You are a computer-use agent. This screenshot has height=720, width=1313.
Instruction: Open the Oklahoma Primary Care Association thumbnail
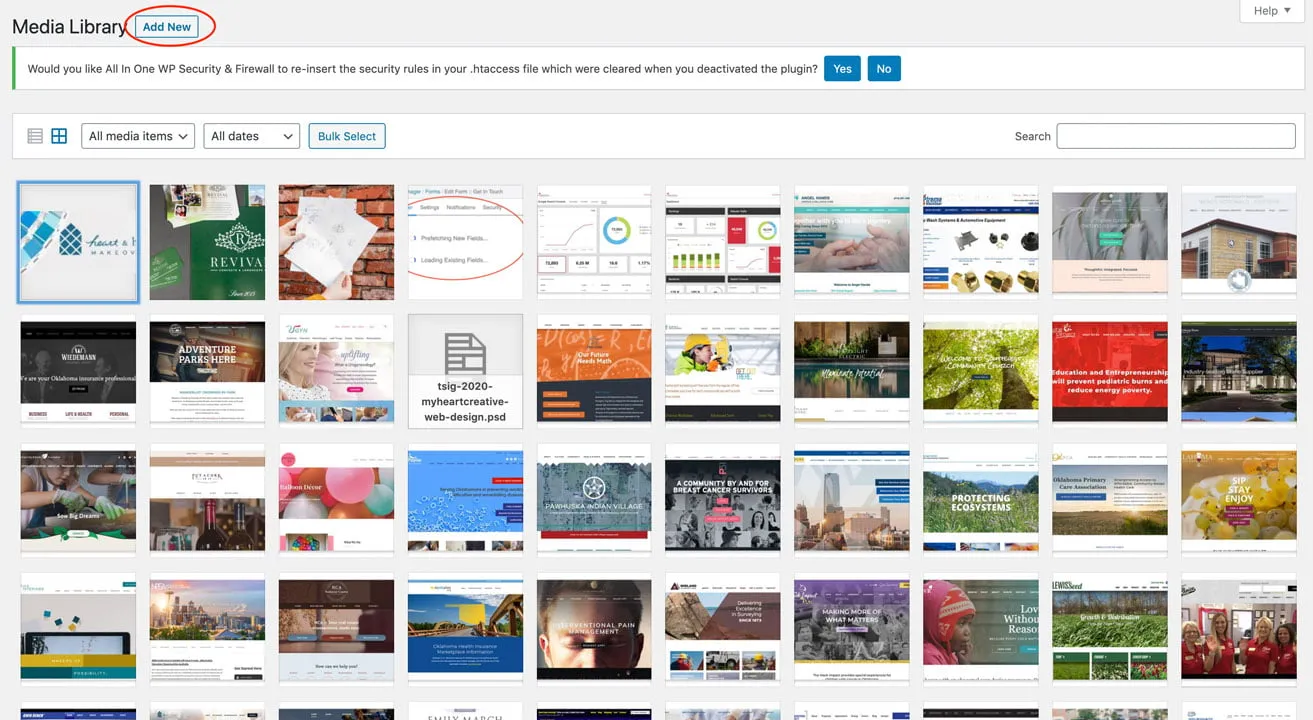click(1110, 500)
